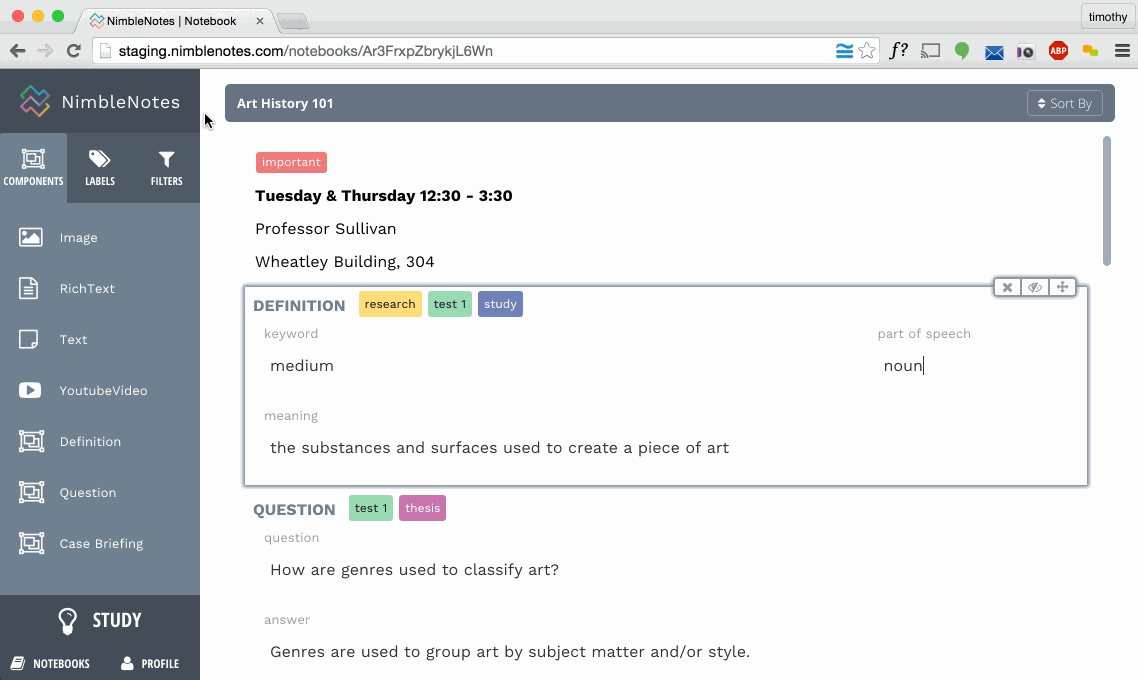
Task: Delete the Definition card with X icon
Action: click(1007, 288)
